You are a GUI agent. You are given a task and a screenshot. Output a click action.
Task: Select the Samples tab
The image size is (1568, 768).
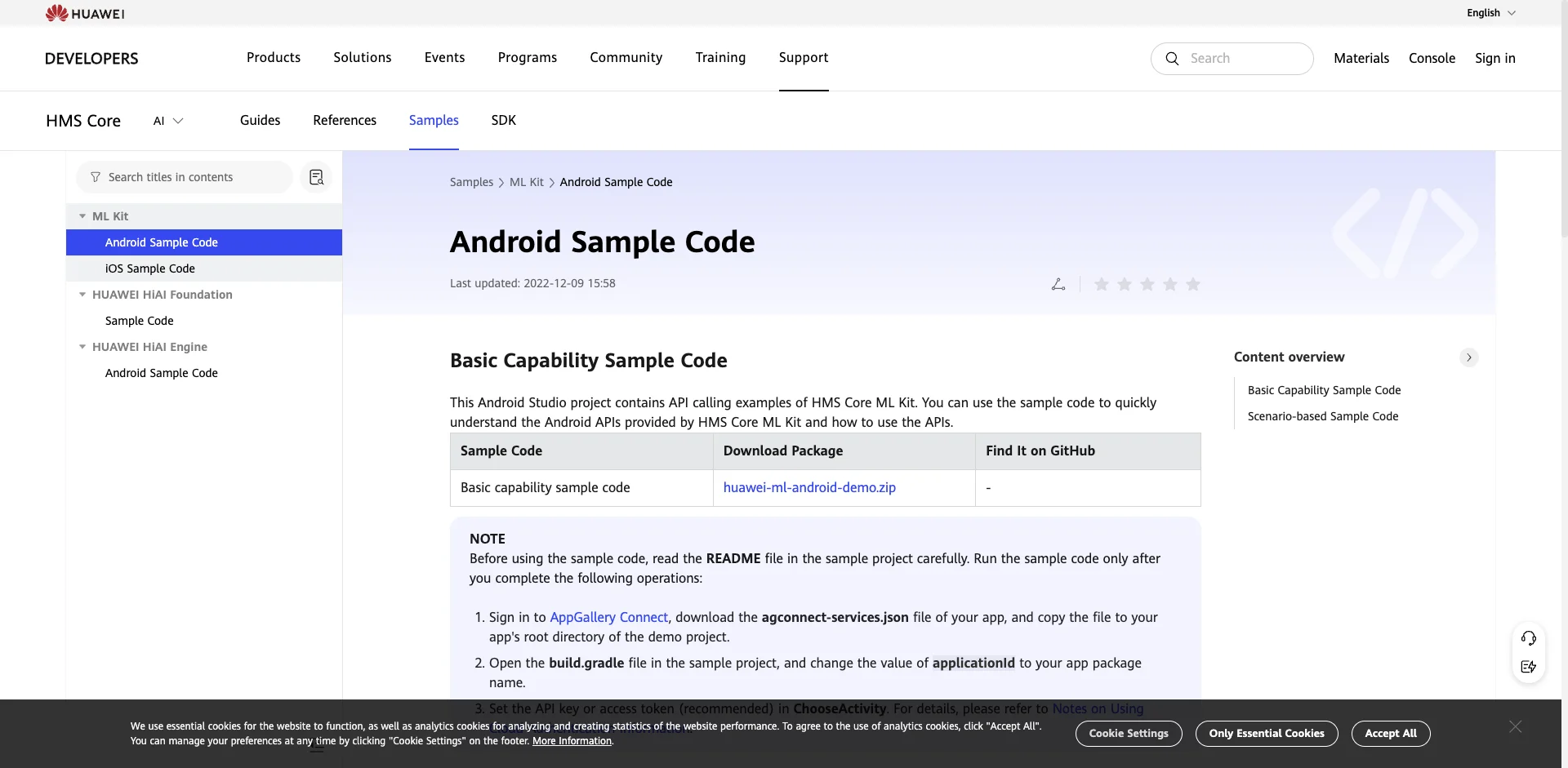434,120
